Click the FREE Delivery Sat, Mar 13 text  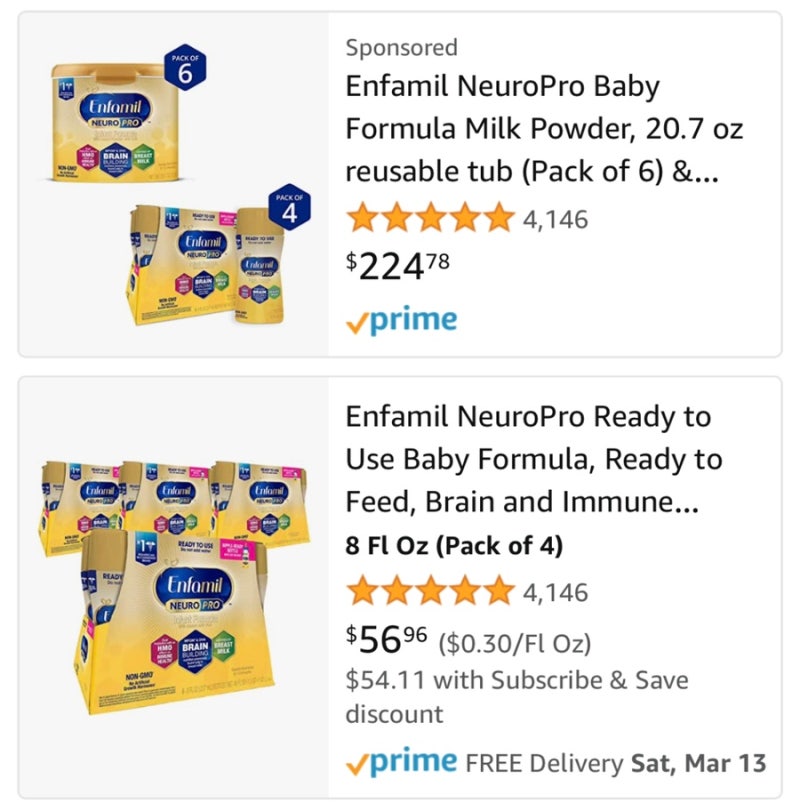[615, 763]
